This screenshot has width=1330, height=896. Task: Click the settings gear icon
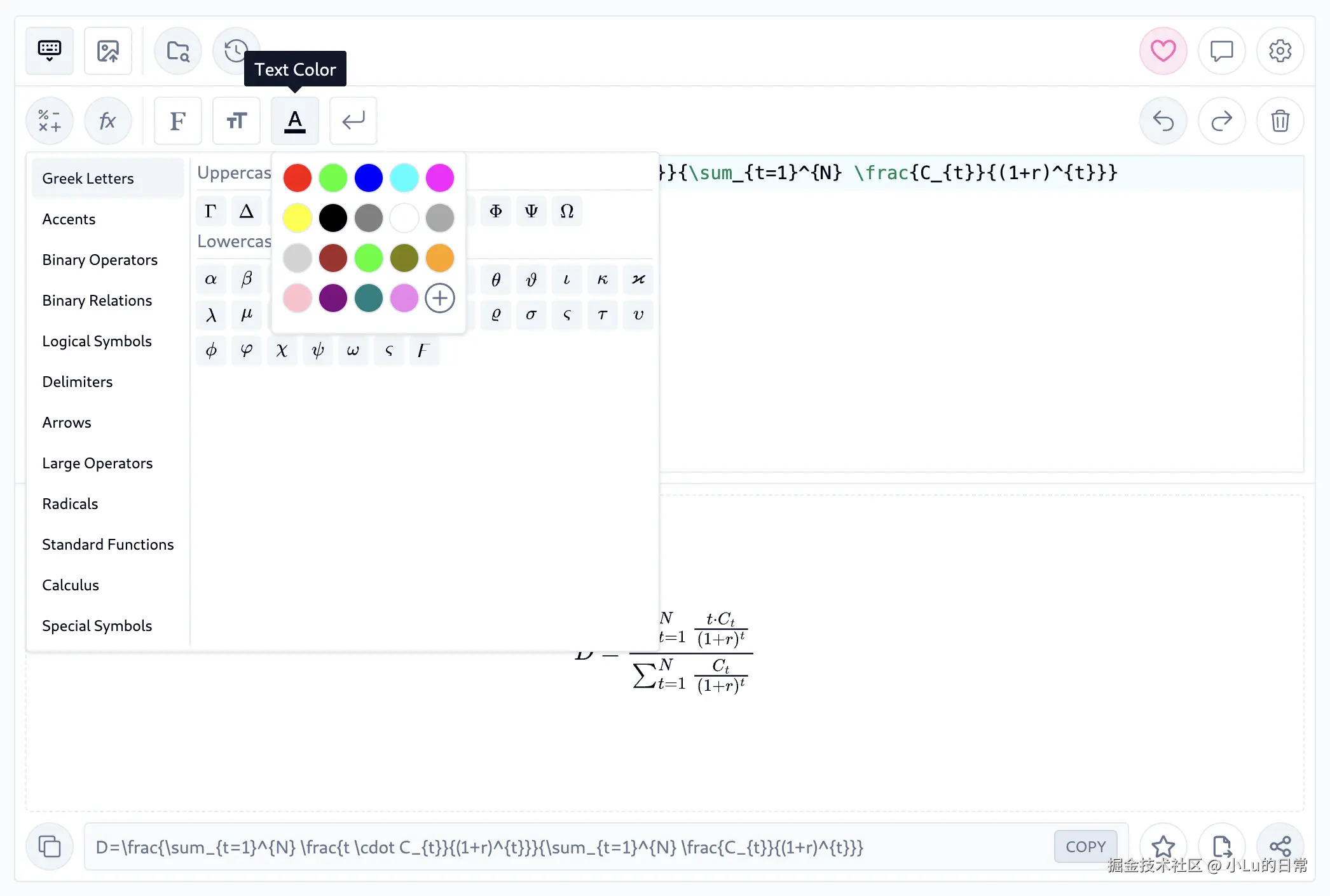1280,51
